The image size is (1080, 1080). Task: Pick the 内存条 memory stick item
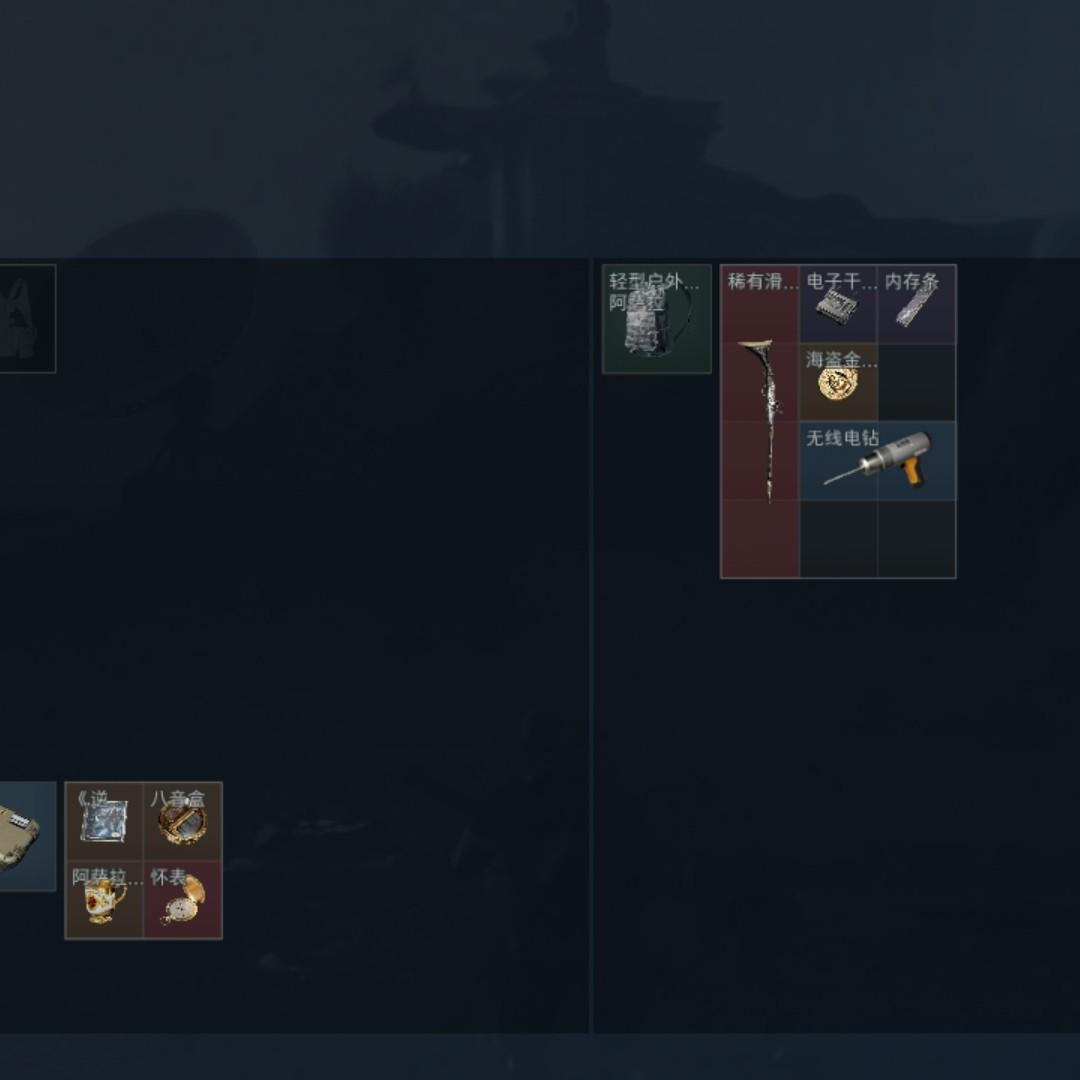click(x=917, y=304)
